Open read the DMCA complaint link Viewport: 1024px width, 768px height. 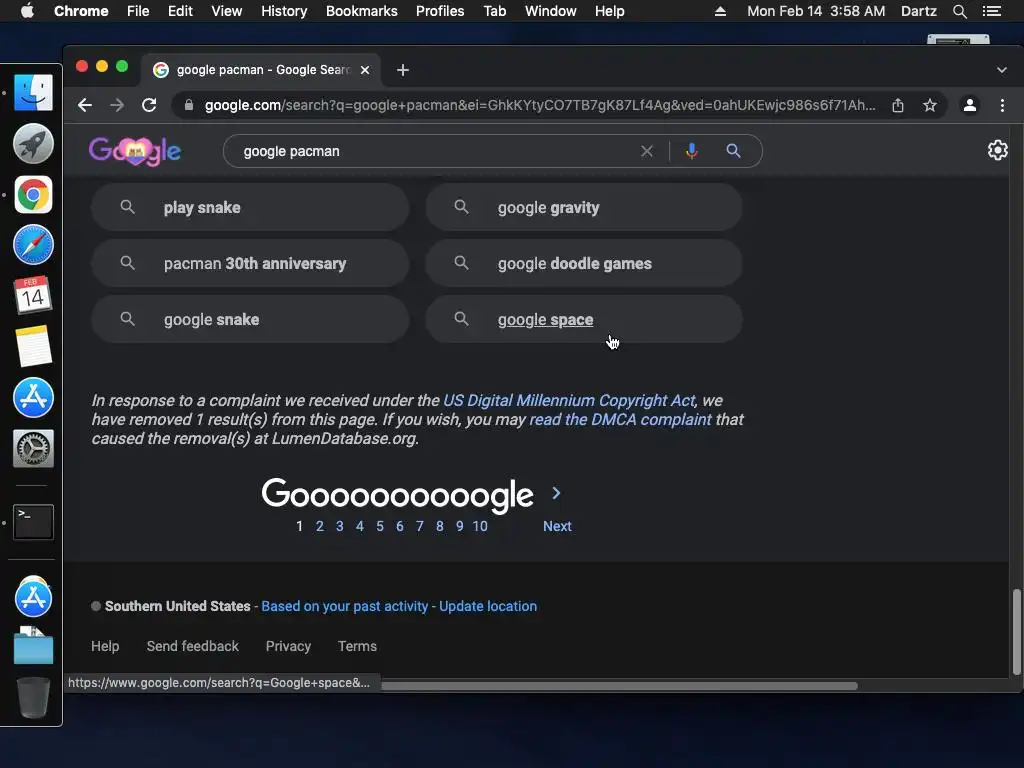tap(620, 419)
